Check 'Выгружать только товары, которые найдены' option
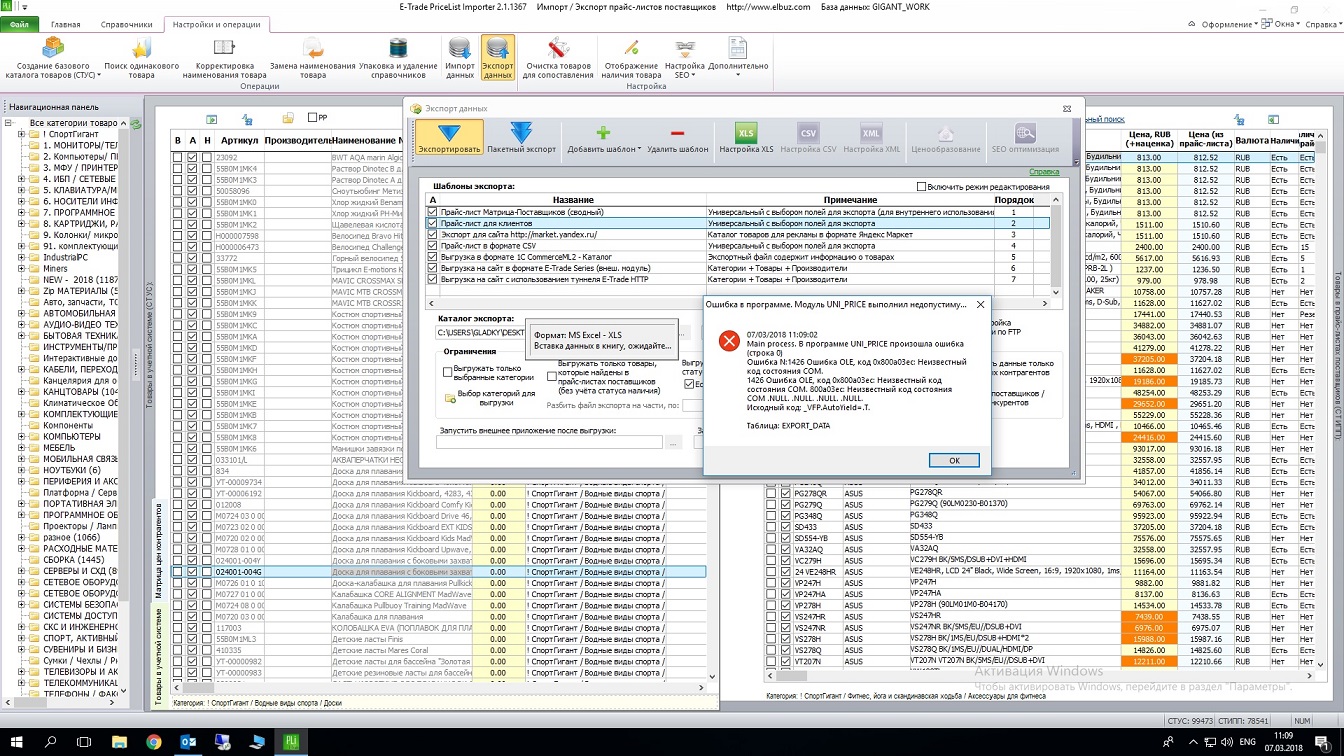This screenshot has width=1344, height=756. point(552,376)
